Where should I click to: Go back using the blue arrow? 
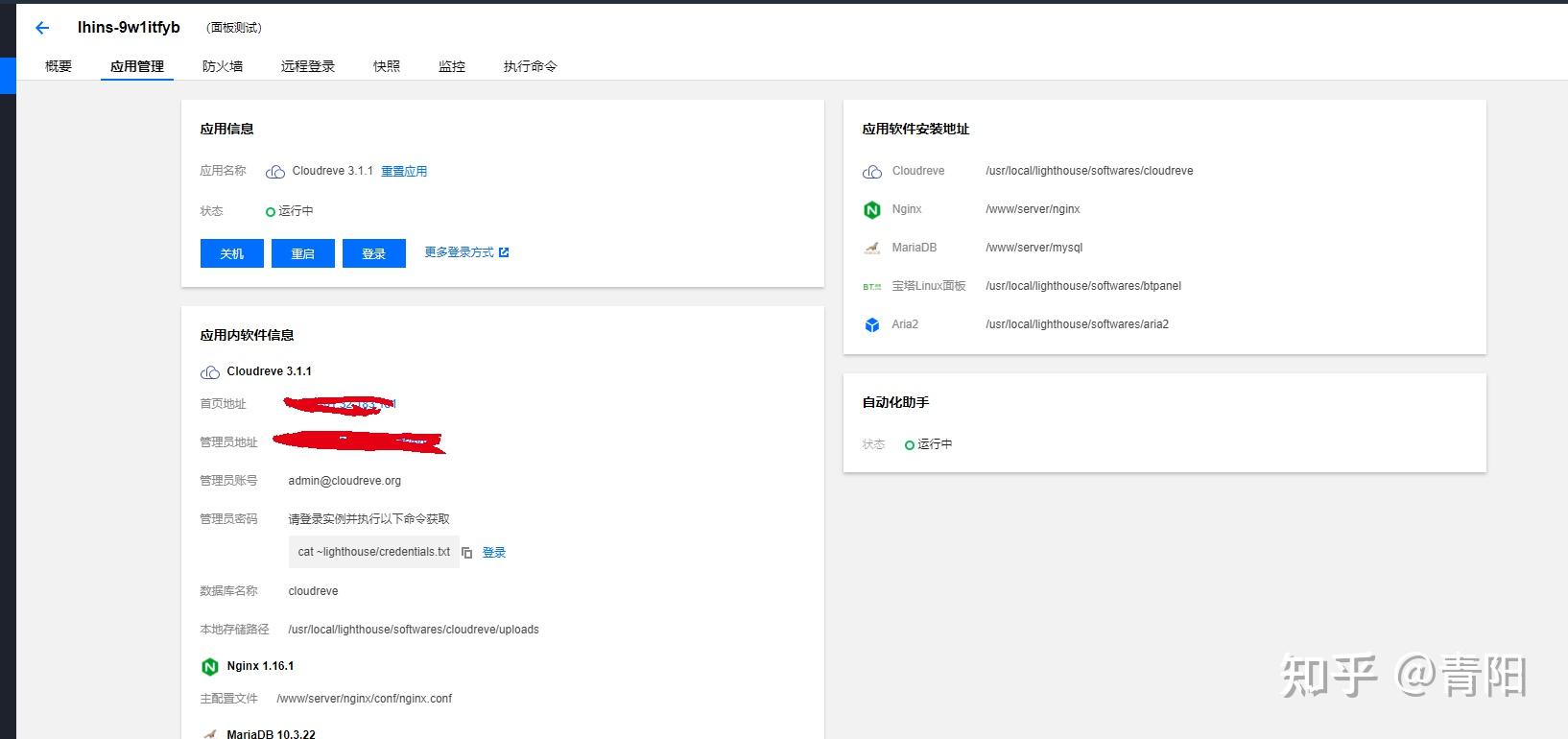coord(42,28)
